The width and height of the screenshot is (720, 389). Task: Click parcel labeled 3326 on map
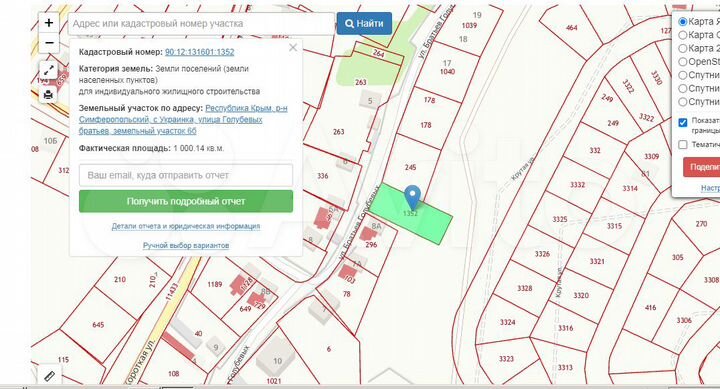point(542,254)
